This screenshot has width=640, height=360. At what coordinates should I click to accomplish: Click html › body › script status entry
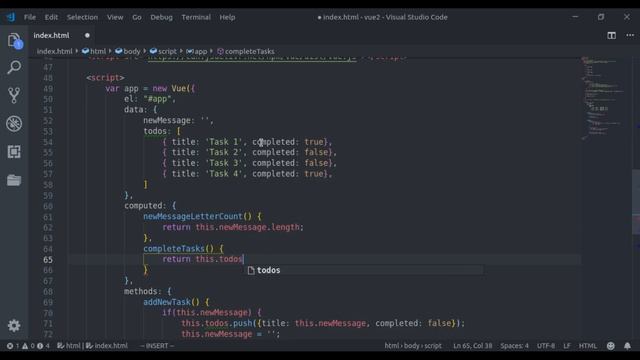(413, 346)
